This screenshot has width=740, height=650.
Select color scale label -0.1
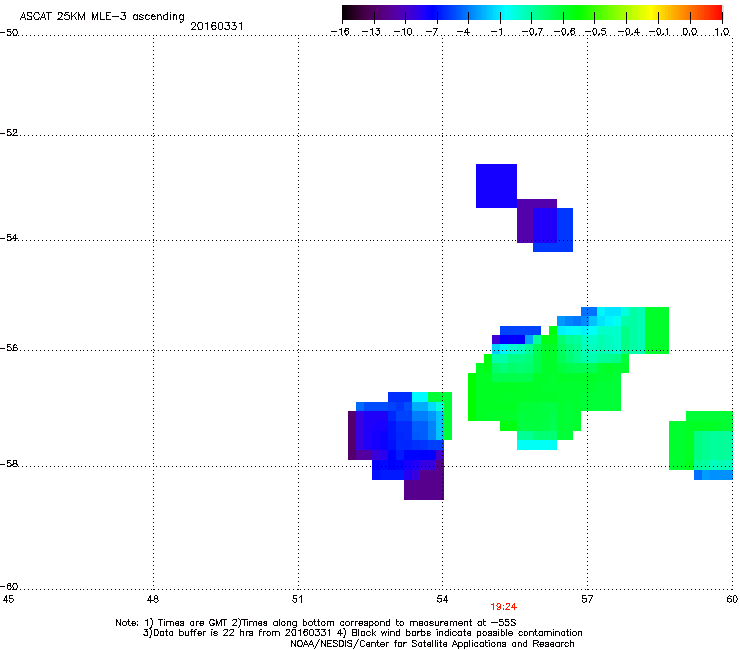tap(659, 32)
